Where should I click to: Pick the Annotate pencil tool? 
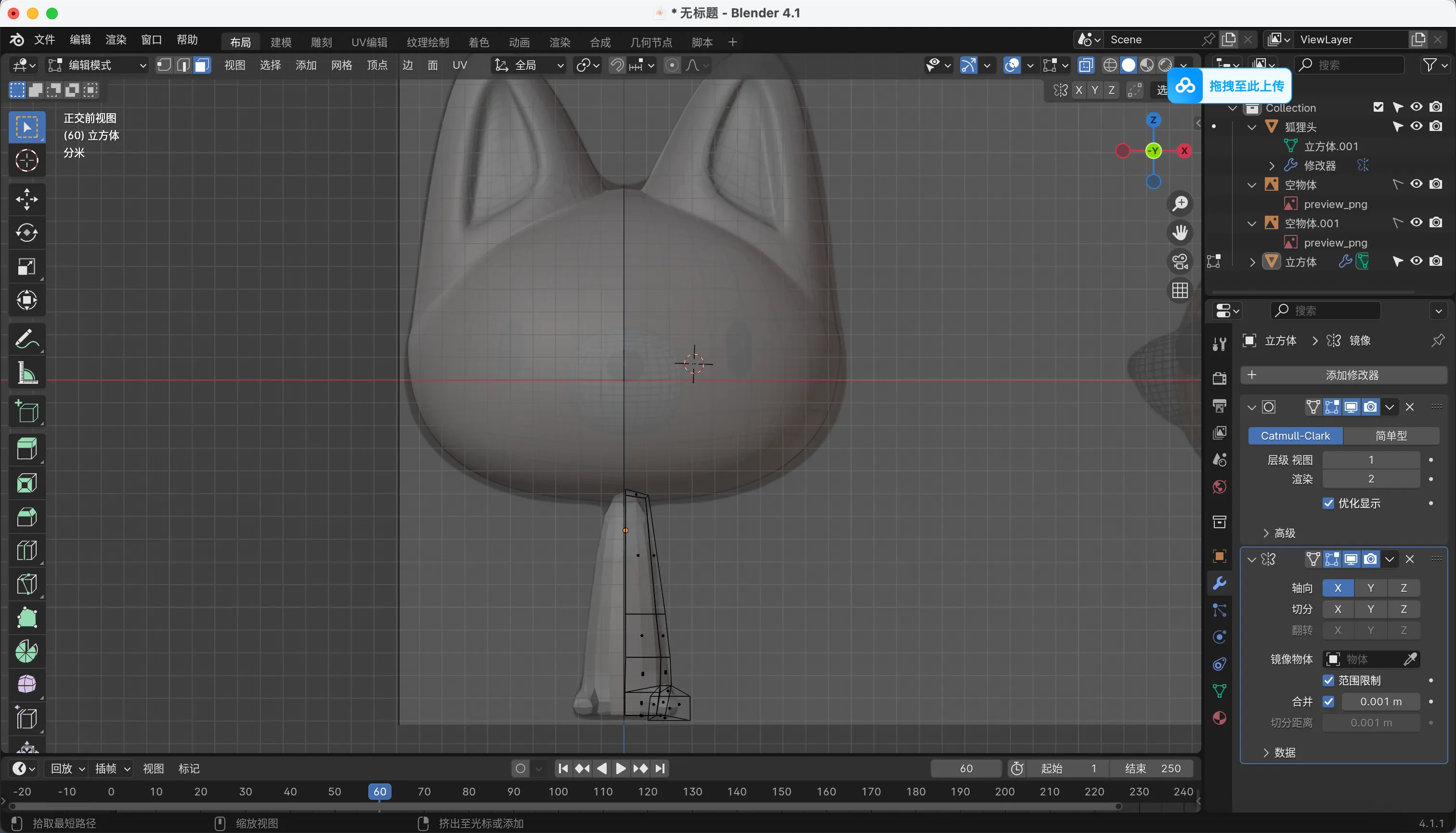[x=26, y=338]
